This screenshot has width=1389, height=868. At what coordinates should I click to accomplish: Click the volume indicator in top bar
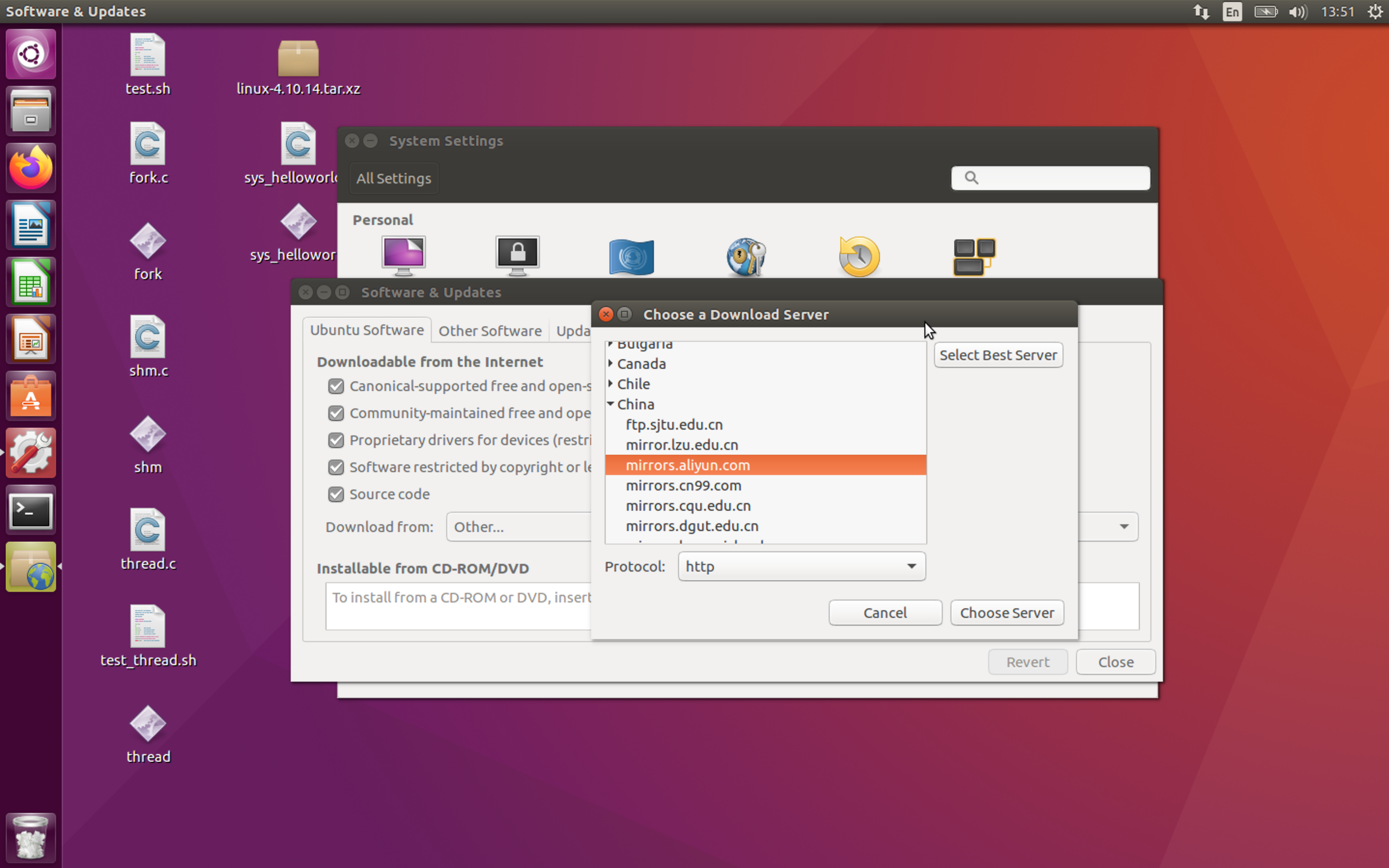click(1297, 12)
